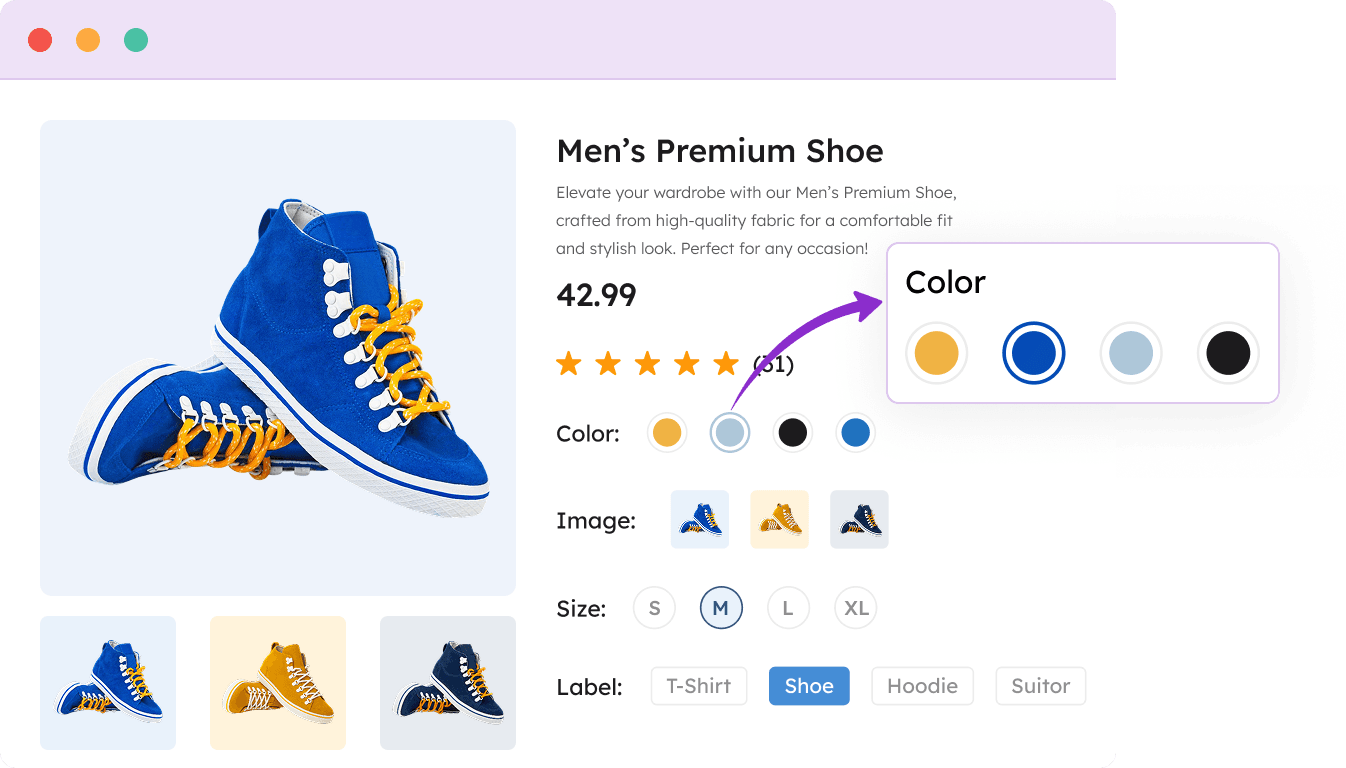Pick the black color swatch in Color row
This screenshot has width=1346, height=768.
tap(792, 433)
